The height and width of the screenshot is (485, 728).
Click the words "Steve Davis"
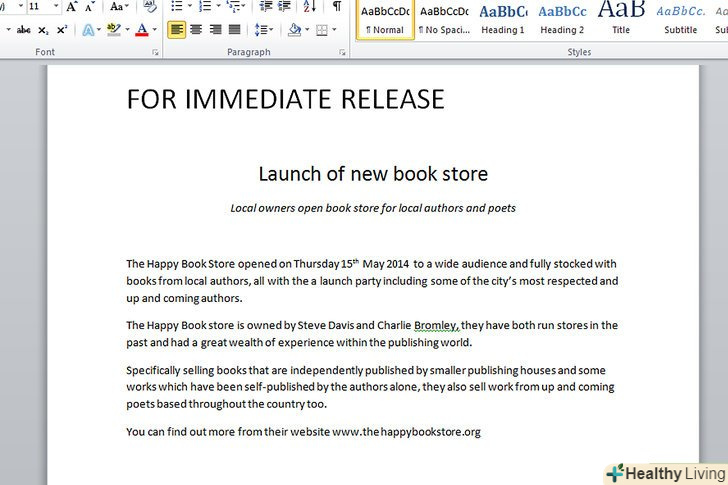[326, 325]
